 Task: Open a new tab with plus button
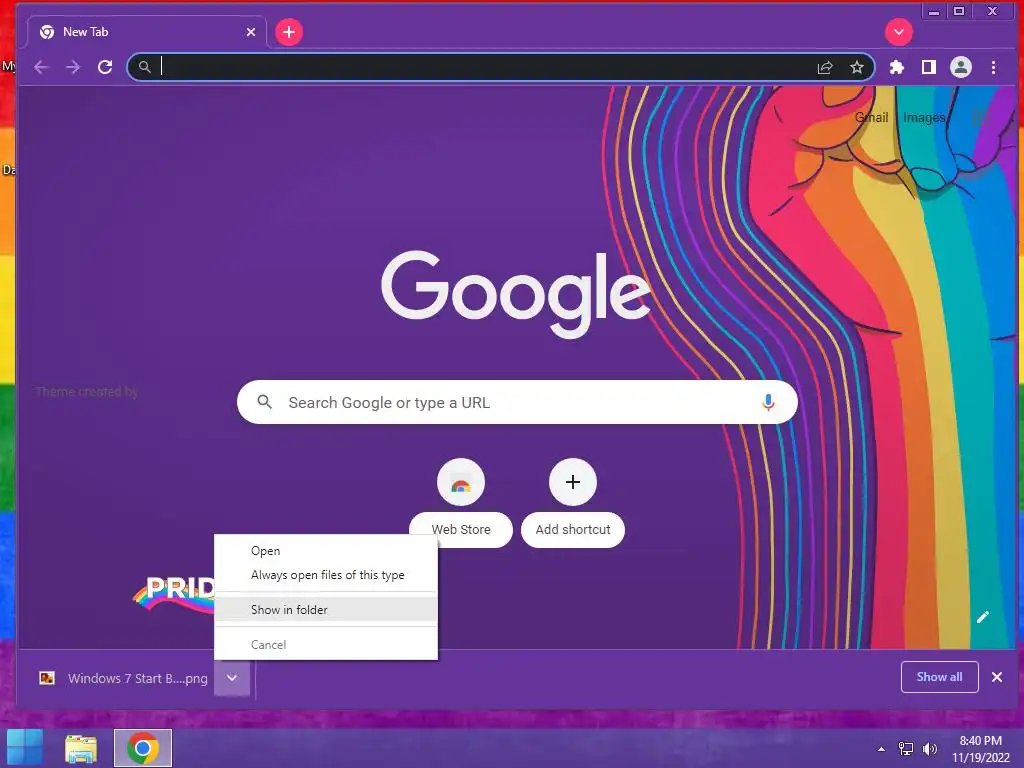[x=289, y=32]
